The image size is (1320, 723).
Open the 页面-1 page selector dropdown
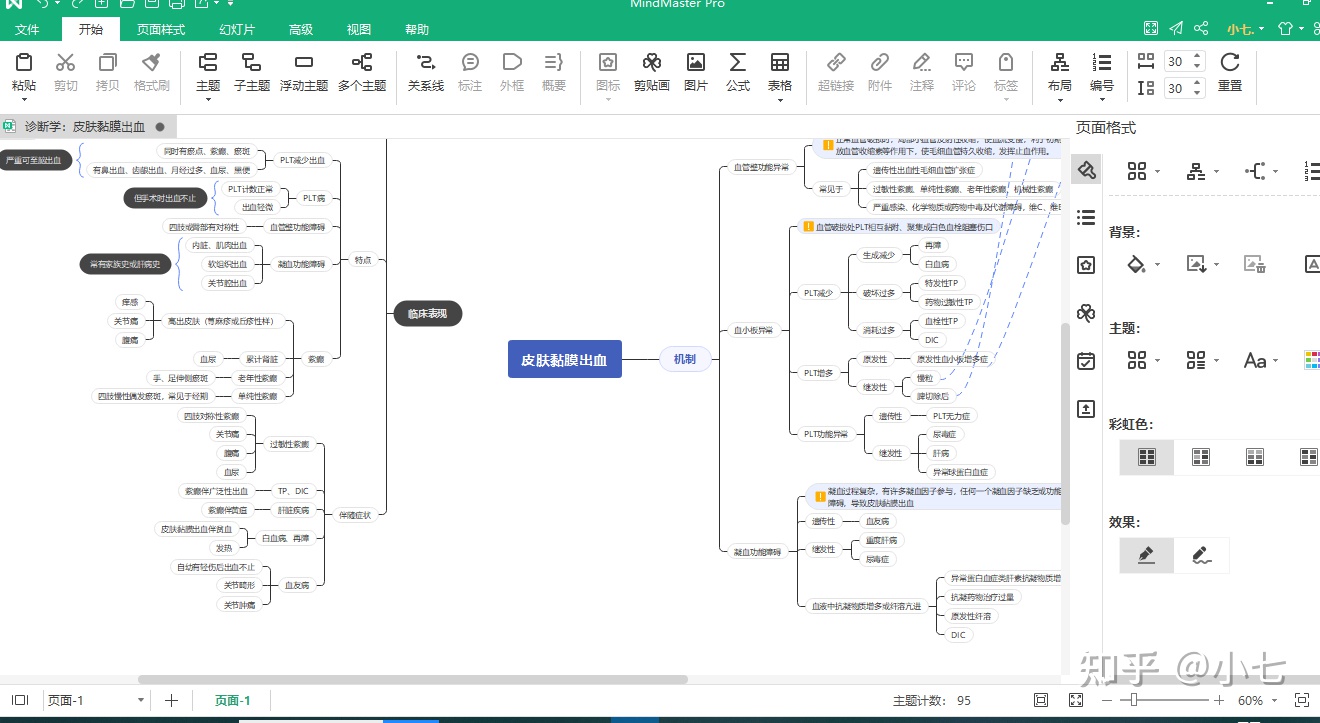tap(141, 700)
